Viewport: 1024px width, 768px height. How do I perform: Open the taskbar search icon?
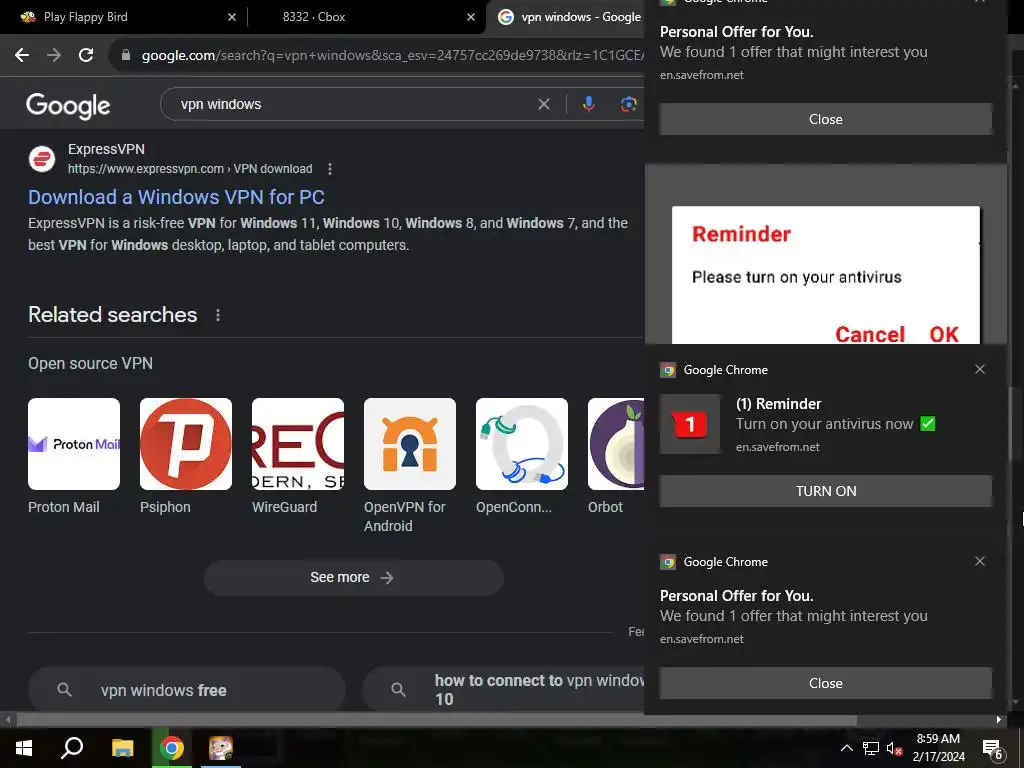[72, 748]
